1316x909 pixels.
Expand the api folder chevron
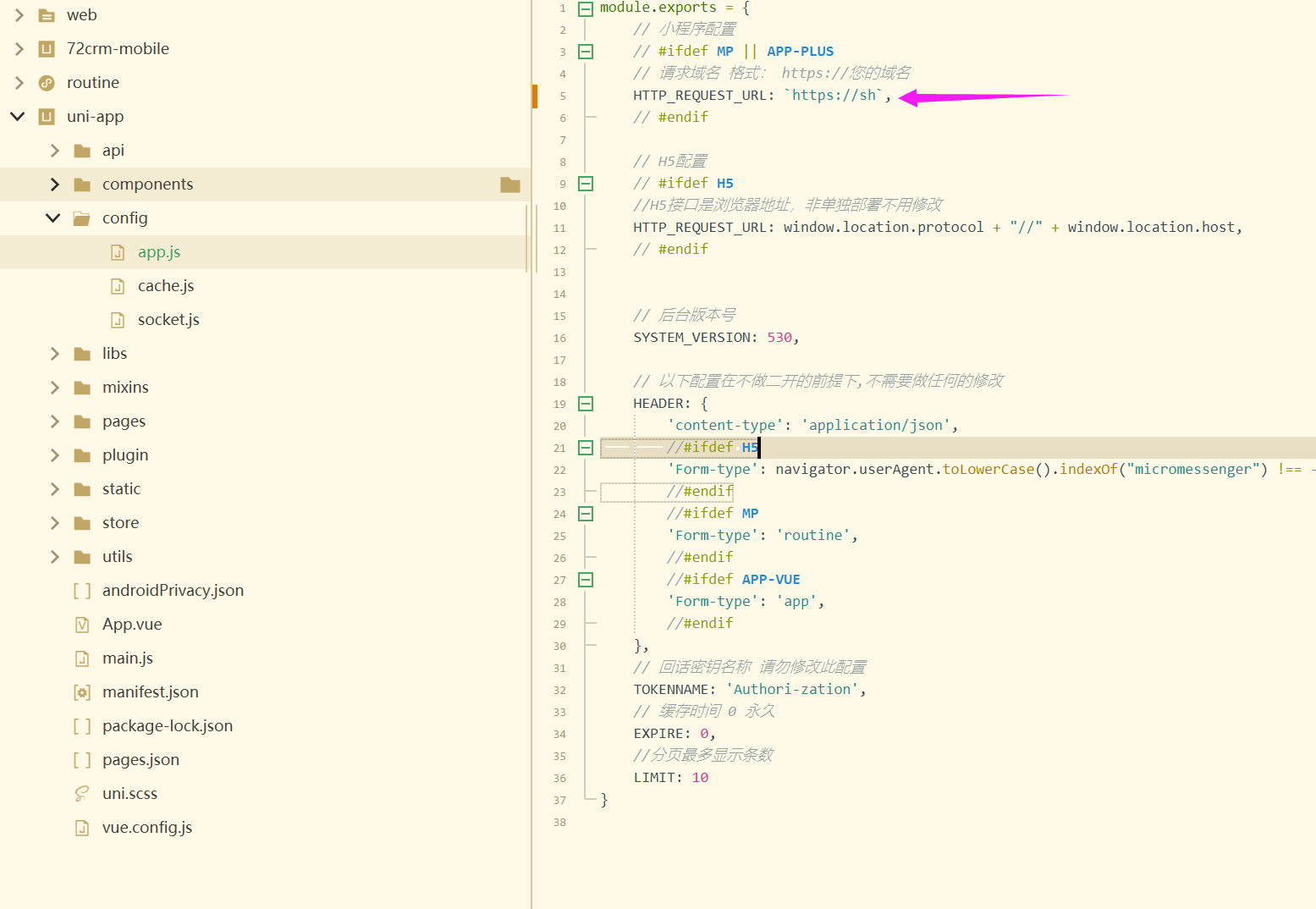point(54,151)
